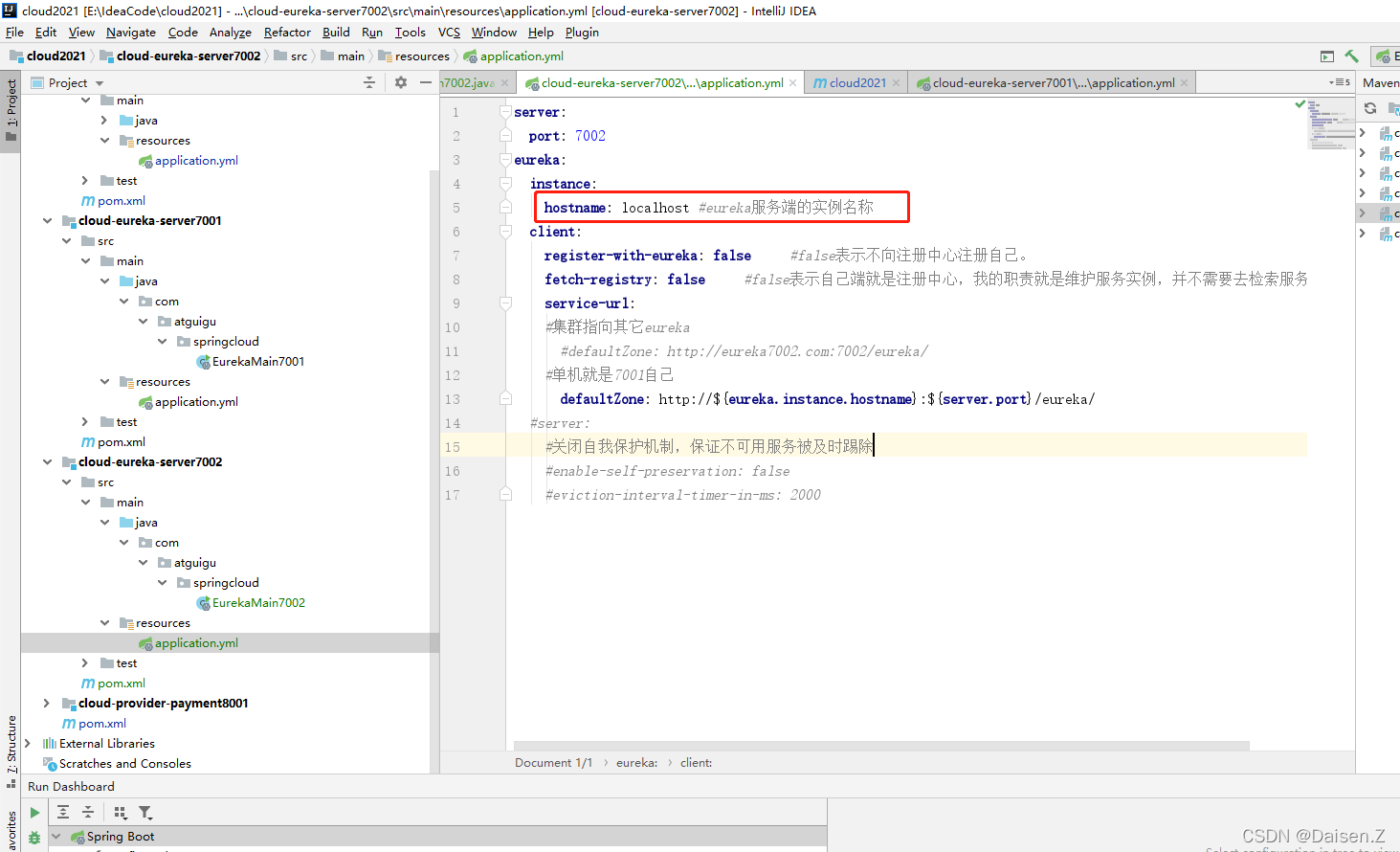Click the green inspection checkmark in the editor
This screenshot has height=852, width=1400.
1300,103
